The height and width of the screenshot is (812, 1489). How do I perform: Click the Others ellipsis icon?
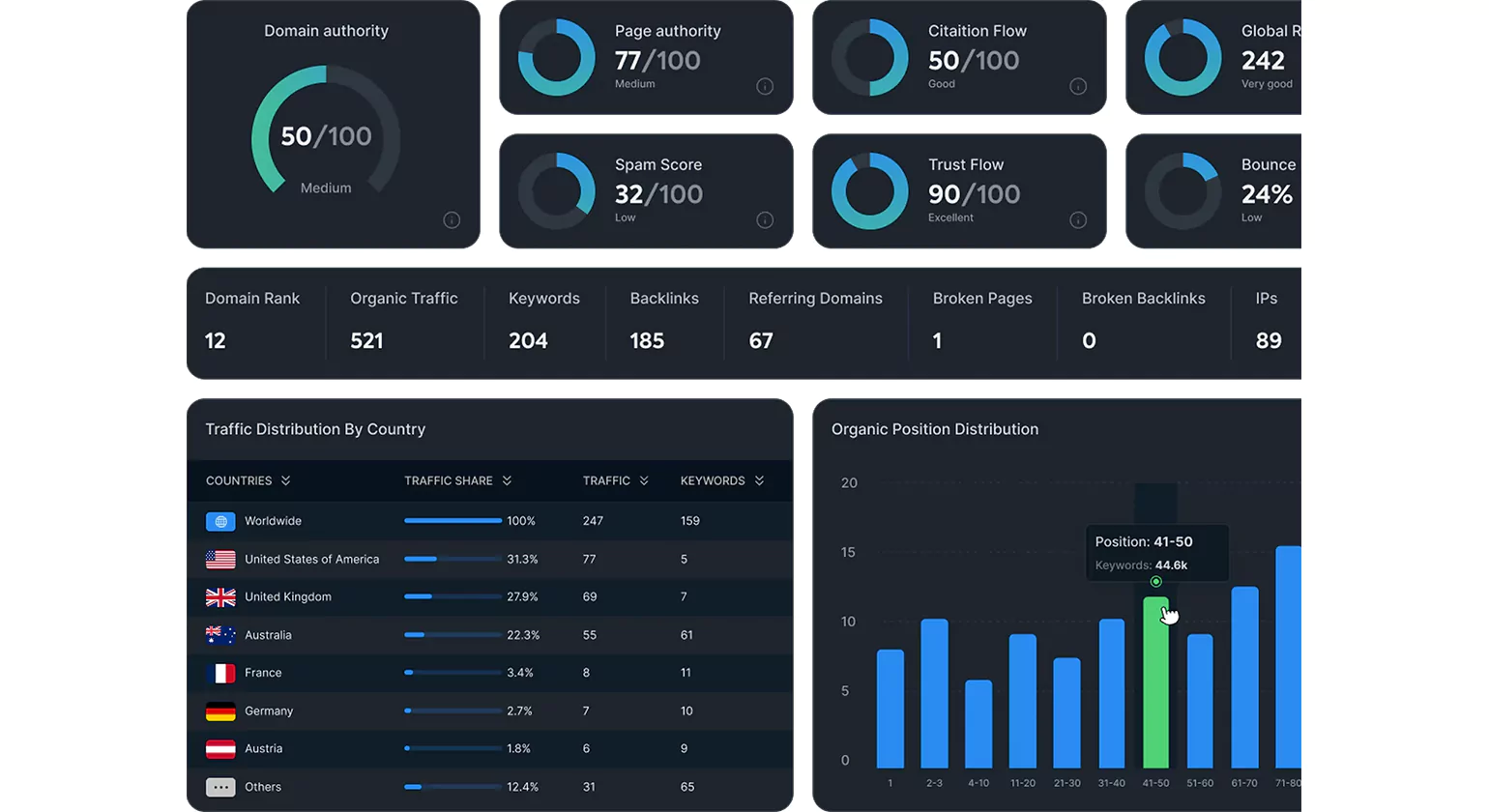pos(220,787)
